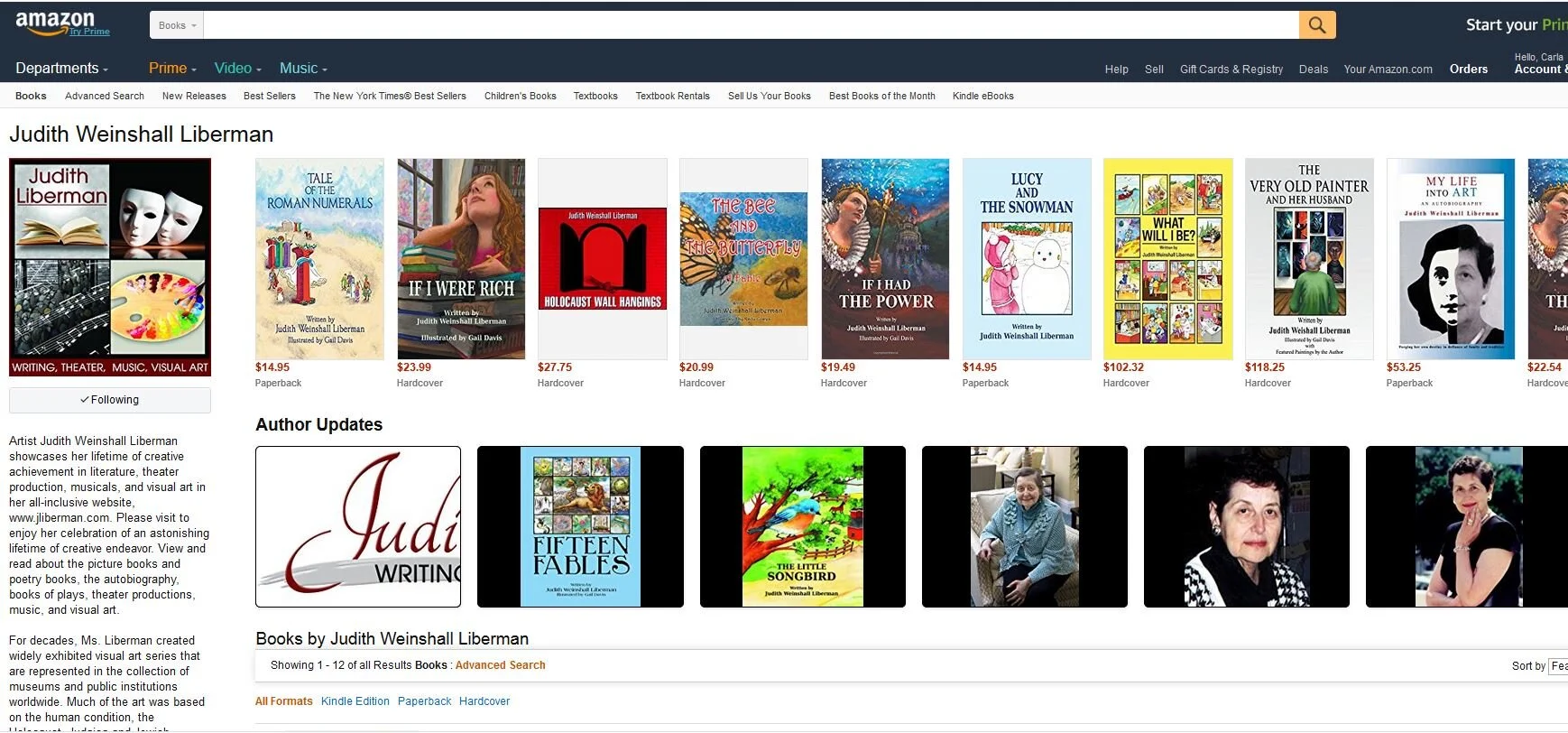Open the Fifteen Fables author update
The width and height of the screenshot is (1568, 733).
click(580, 526)
